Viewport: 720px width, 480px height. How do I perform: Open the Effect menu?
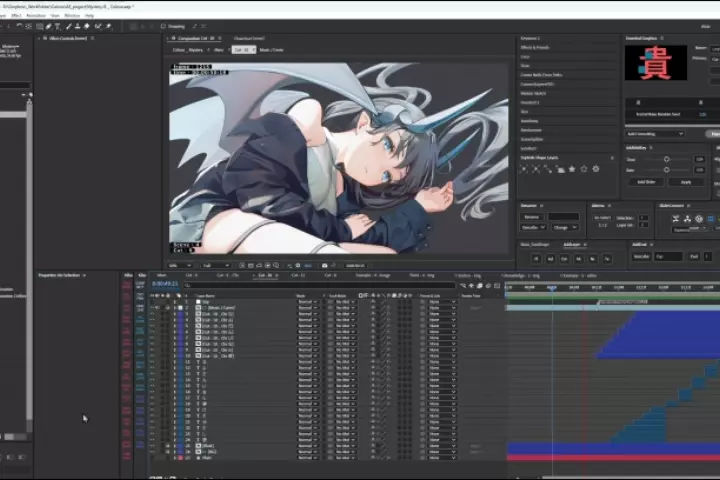[16, 16]
